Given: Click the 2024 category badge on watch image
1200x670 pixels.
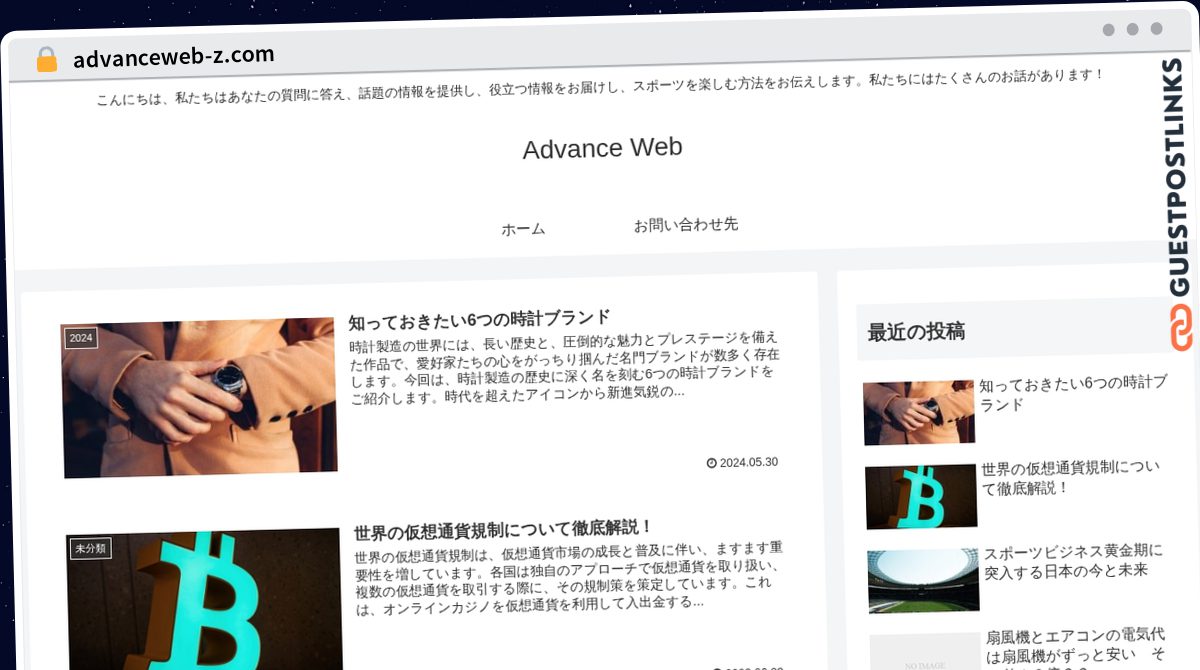Looking at the screenshot, I should point(81,338).
